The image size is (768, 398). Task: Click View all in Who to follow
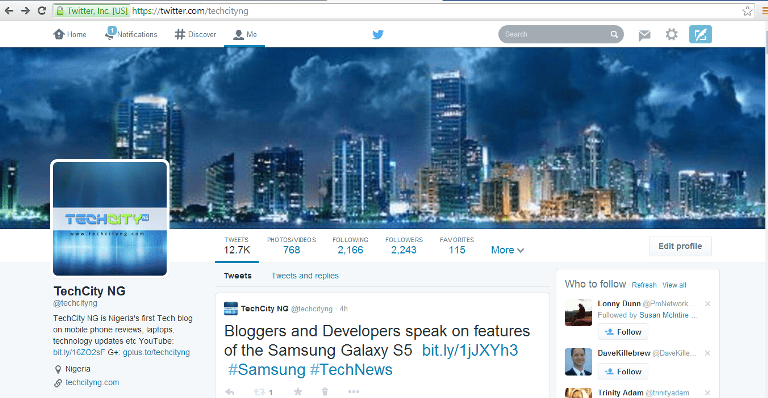point(674,285)
